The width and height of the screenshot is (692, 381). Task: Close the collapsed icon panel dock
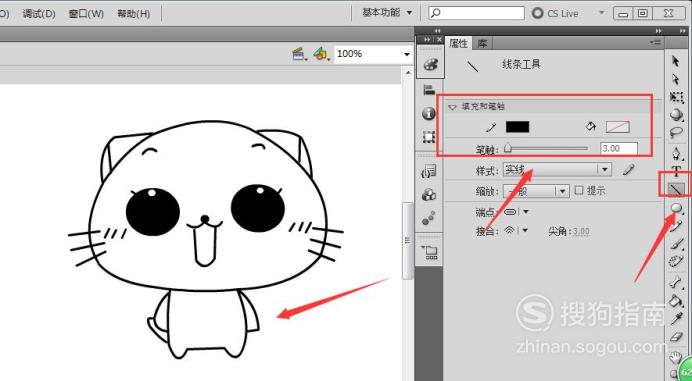point(439,39)
